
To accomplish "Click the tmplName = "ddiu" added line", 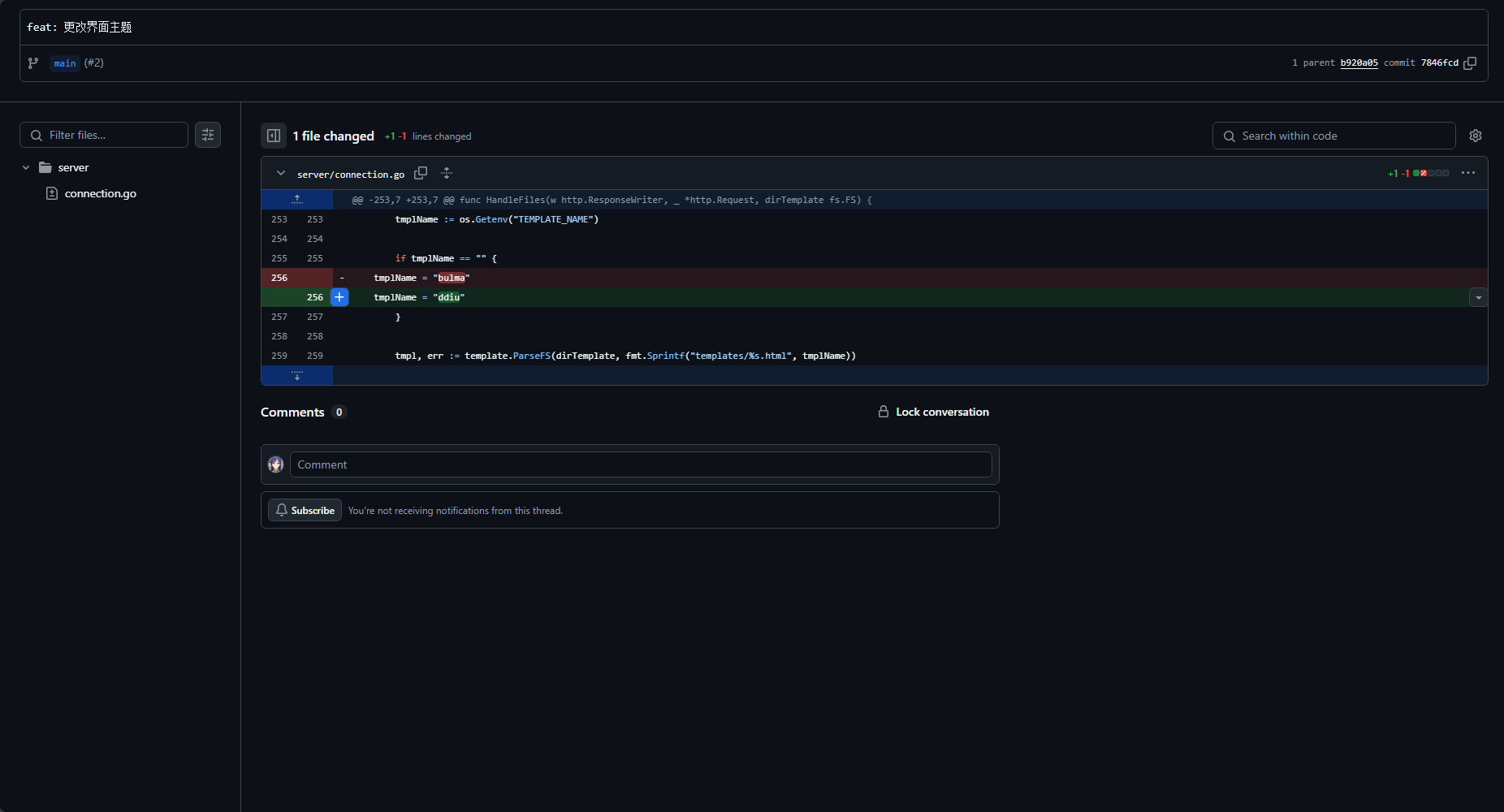I will click(419, 297).
